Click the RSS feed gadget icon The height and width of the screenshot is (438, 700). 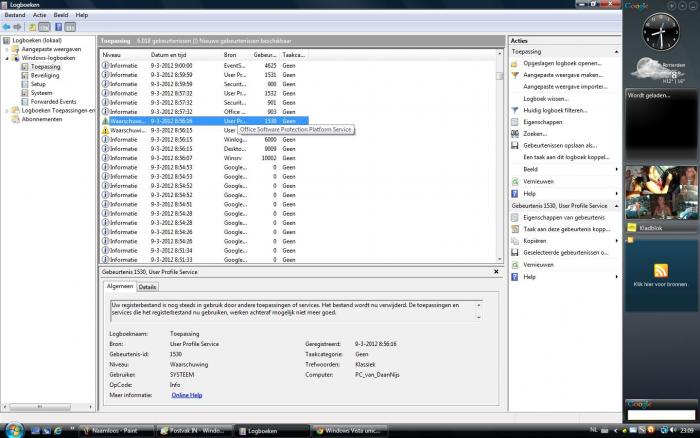pos(660,271)
